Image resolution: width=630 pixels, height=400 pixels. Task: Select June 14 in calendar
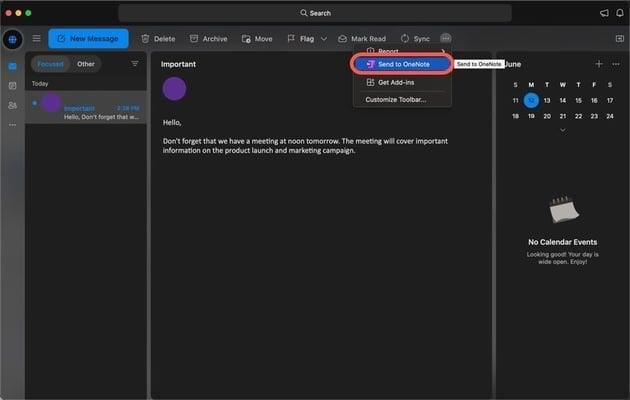coord(563,100)
